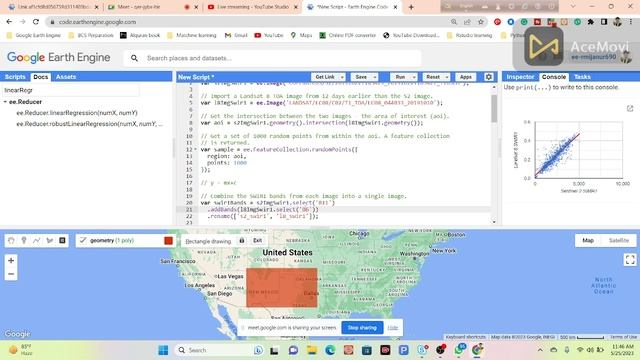The width and height of the screenshot is (640, 360).
Task: Open Microsoft Edge from taskbar
Action: click(x=330, y=350)
